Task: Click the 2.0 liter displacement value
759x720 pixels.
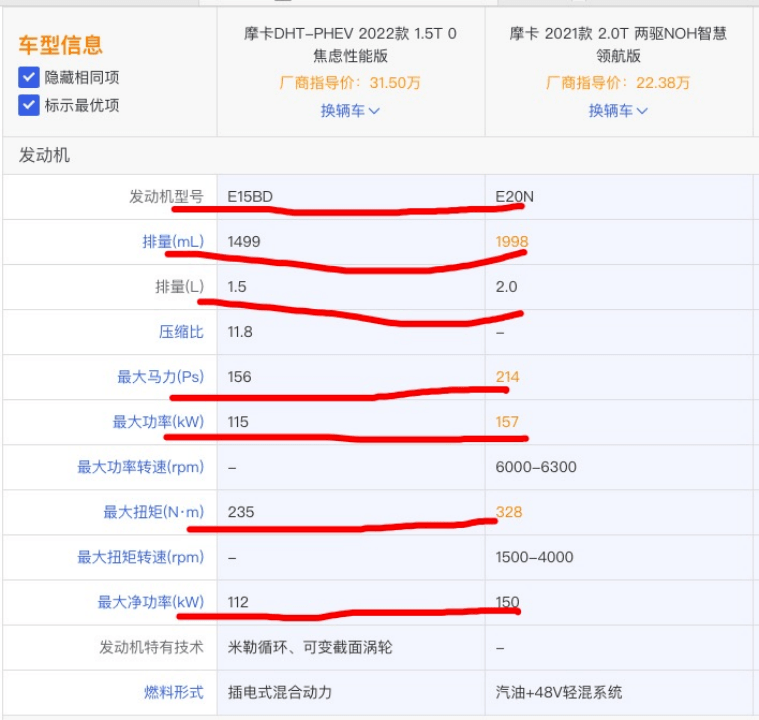Action: 506,287
